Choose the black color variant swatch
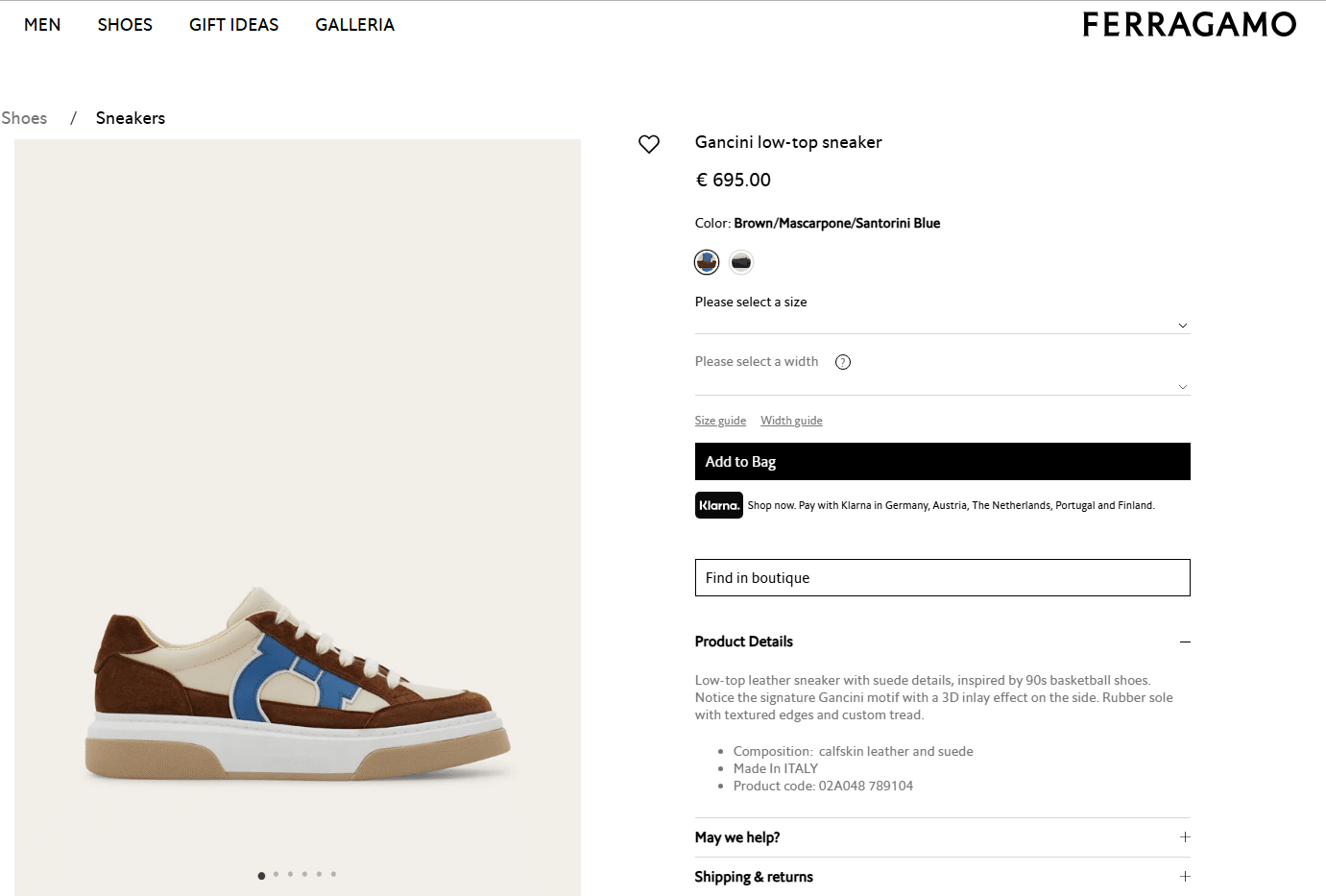This screenshot has height=896, width=1326. [x=741, y=261]
